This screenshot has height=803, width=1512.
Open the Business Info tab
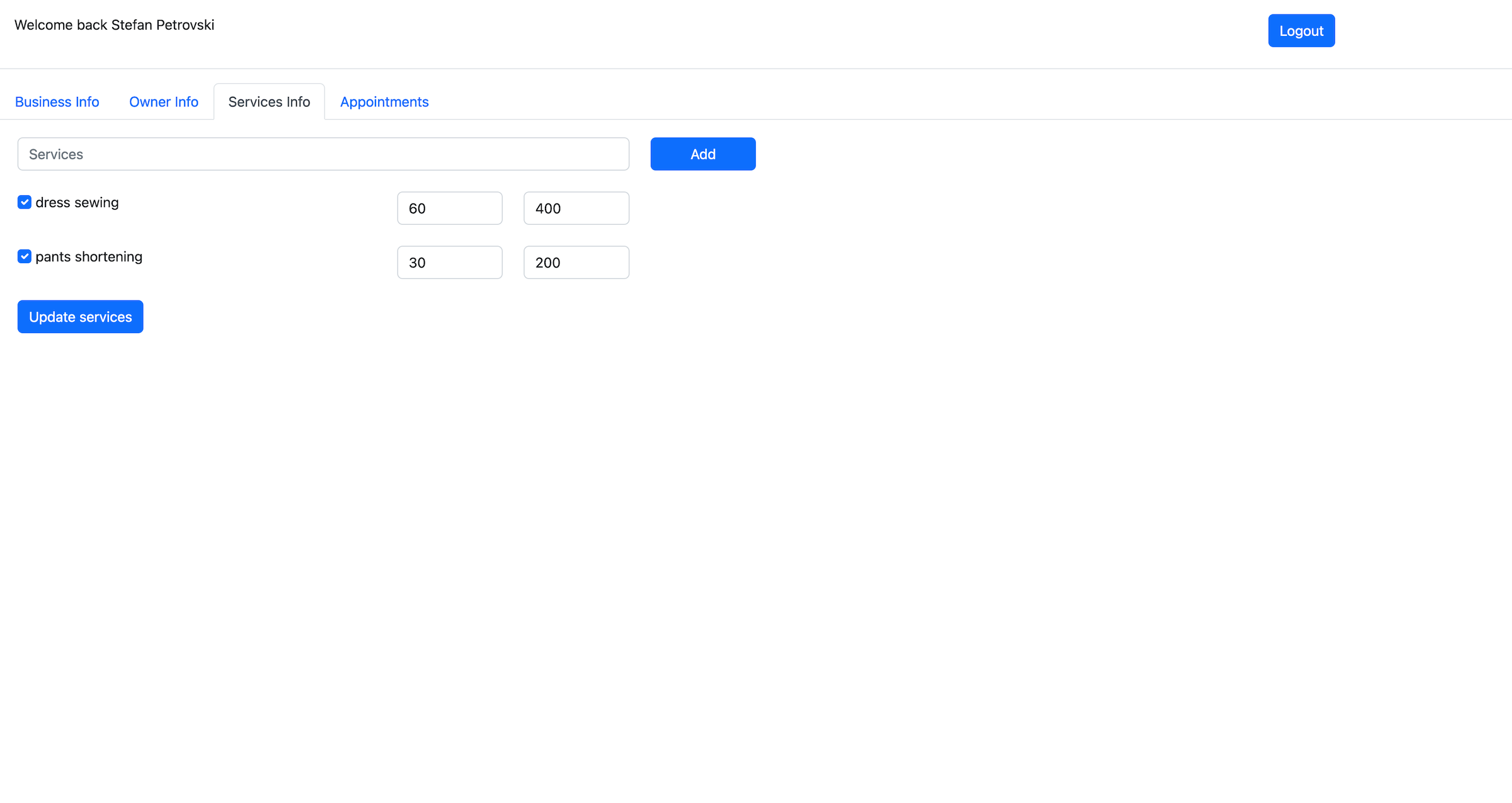57,102
